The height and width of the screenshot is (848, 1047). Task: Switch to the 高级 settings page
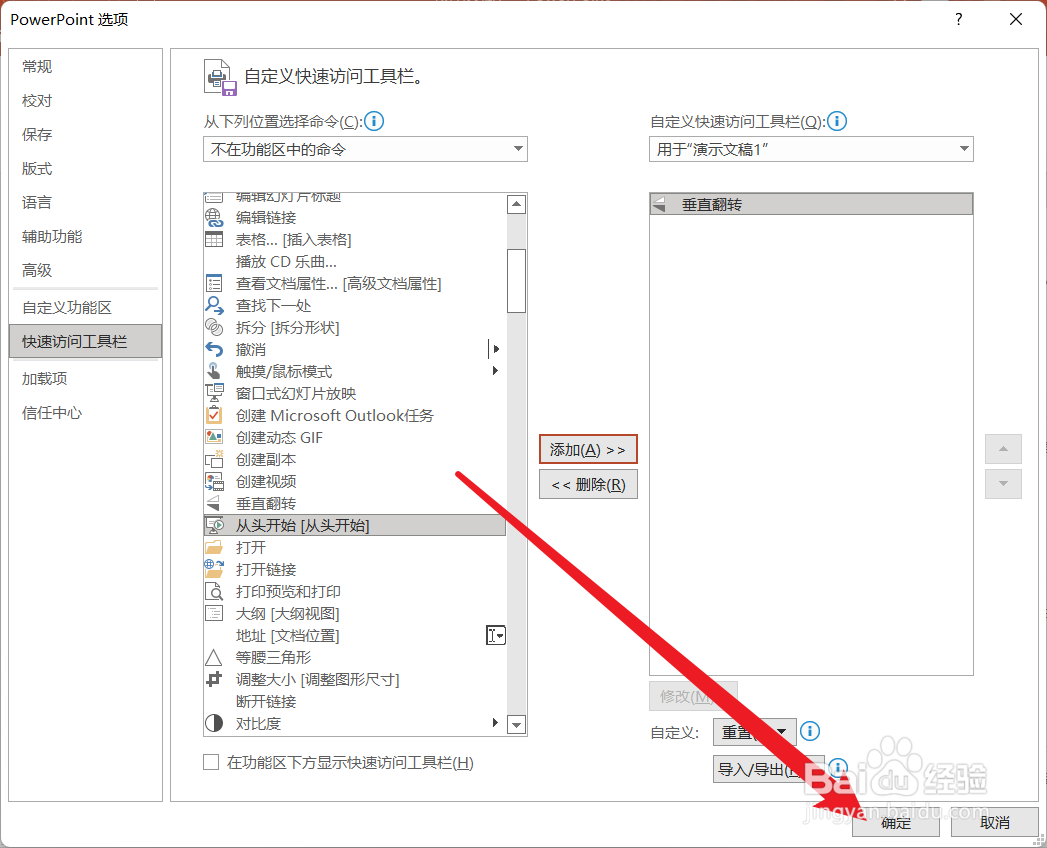coord(36,270)
